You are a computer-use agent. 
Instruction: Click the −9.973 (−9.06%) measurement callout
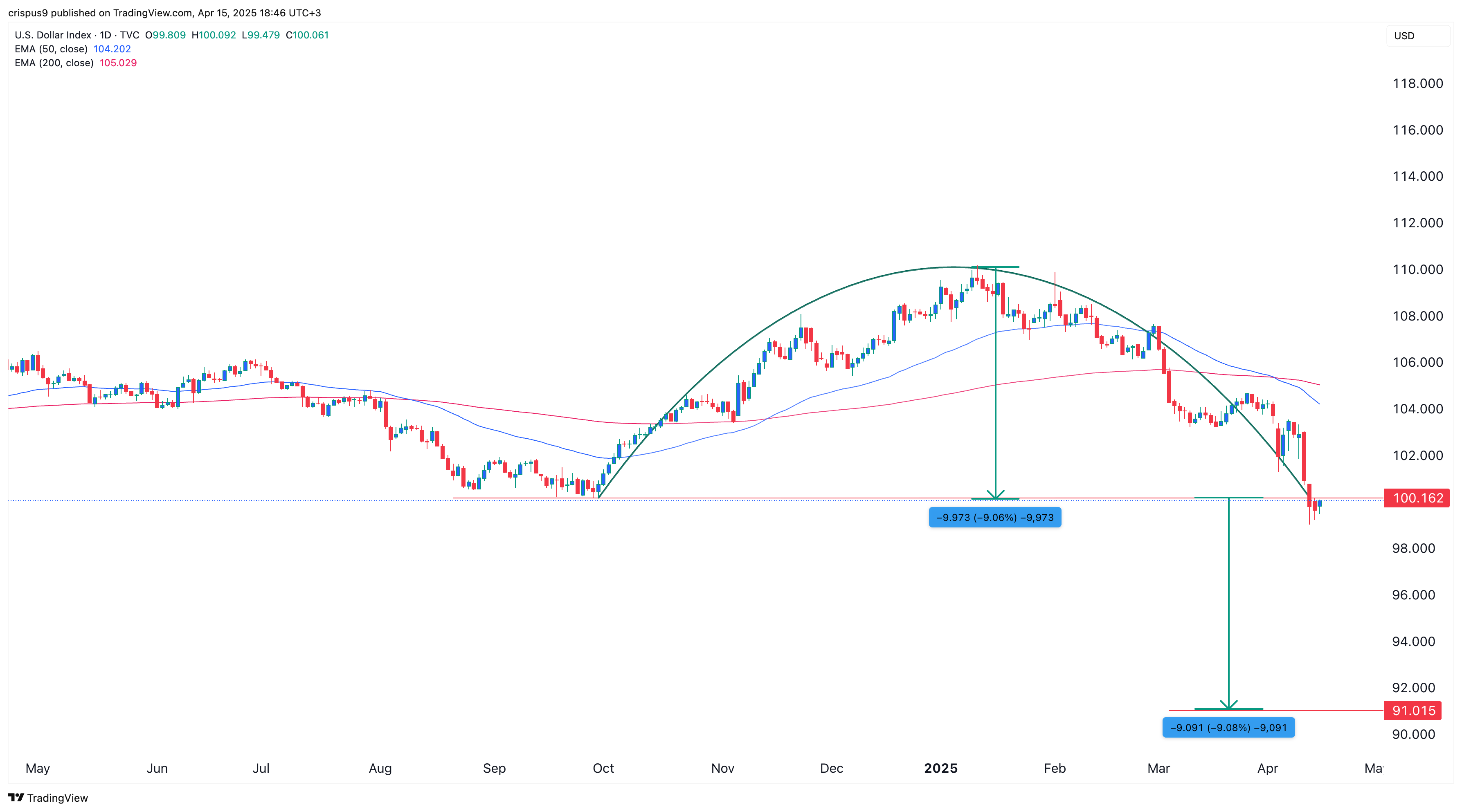point(995,517)
